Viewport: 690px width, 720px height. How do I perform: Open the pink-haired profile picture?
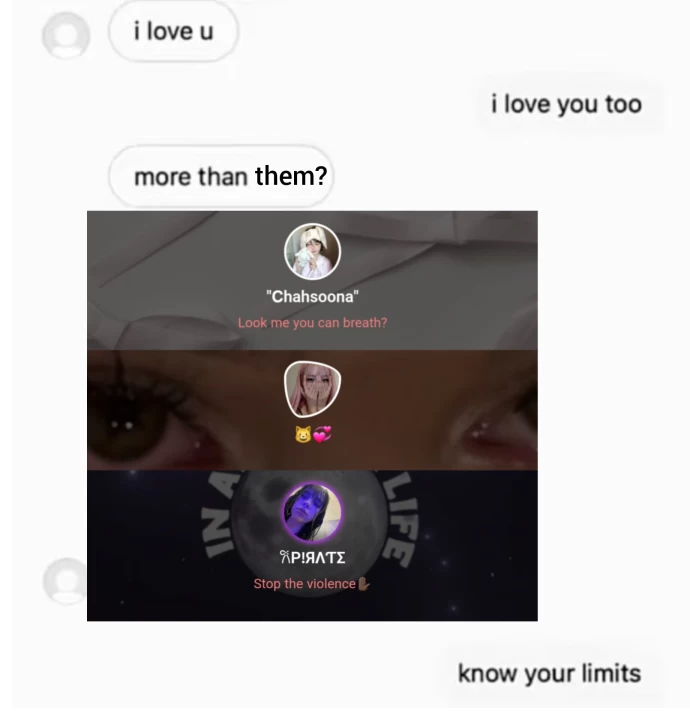(x=312, y=389)
